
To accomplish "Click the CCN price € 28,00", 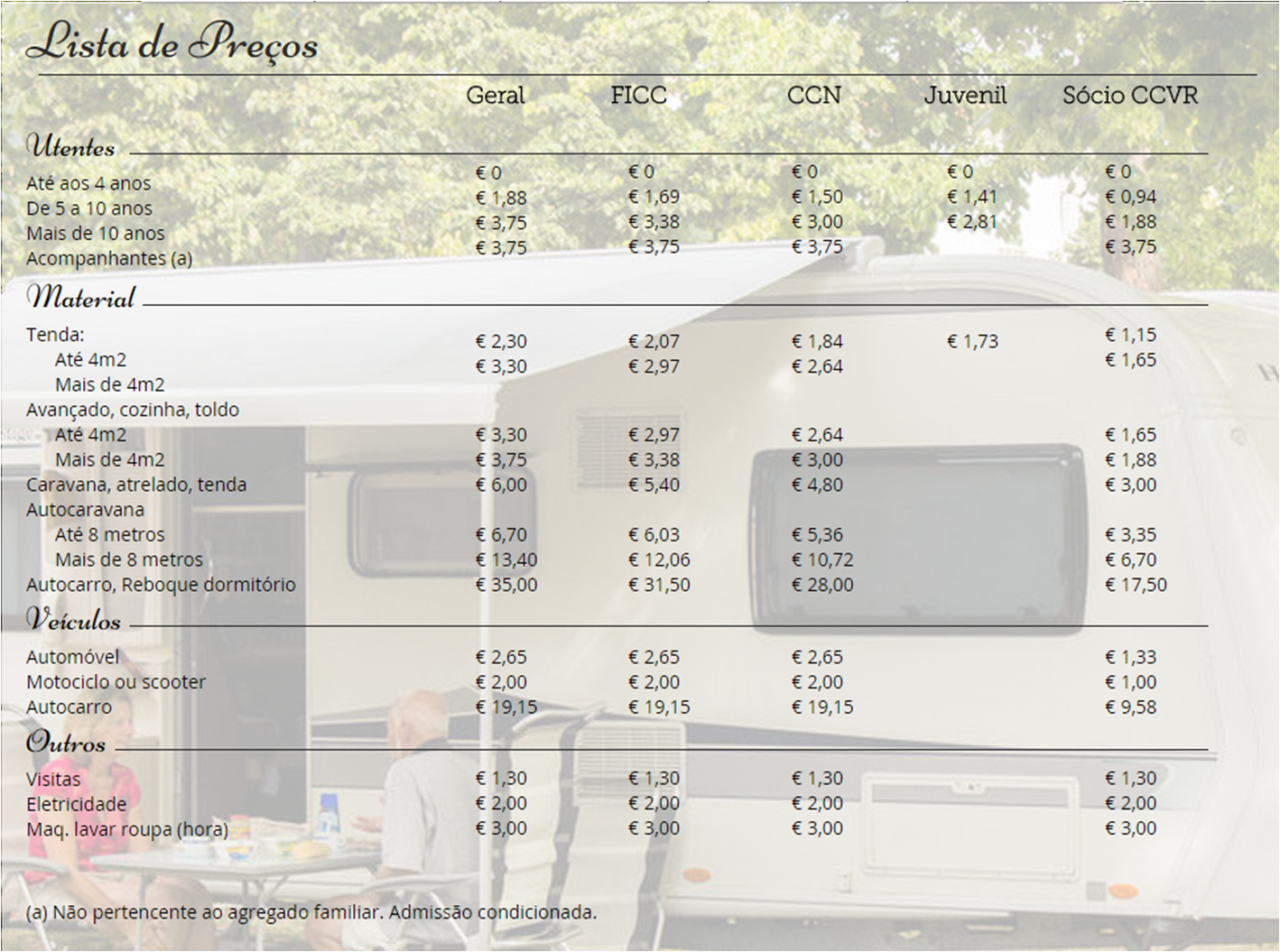I will point(822,585).
